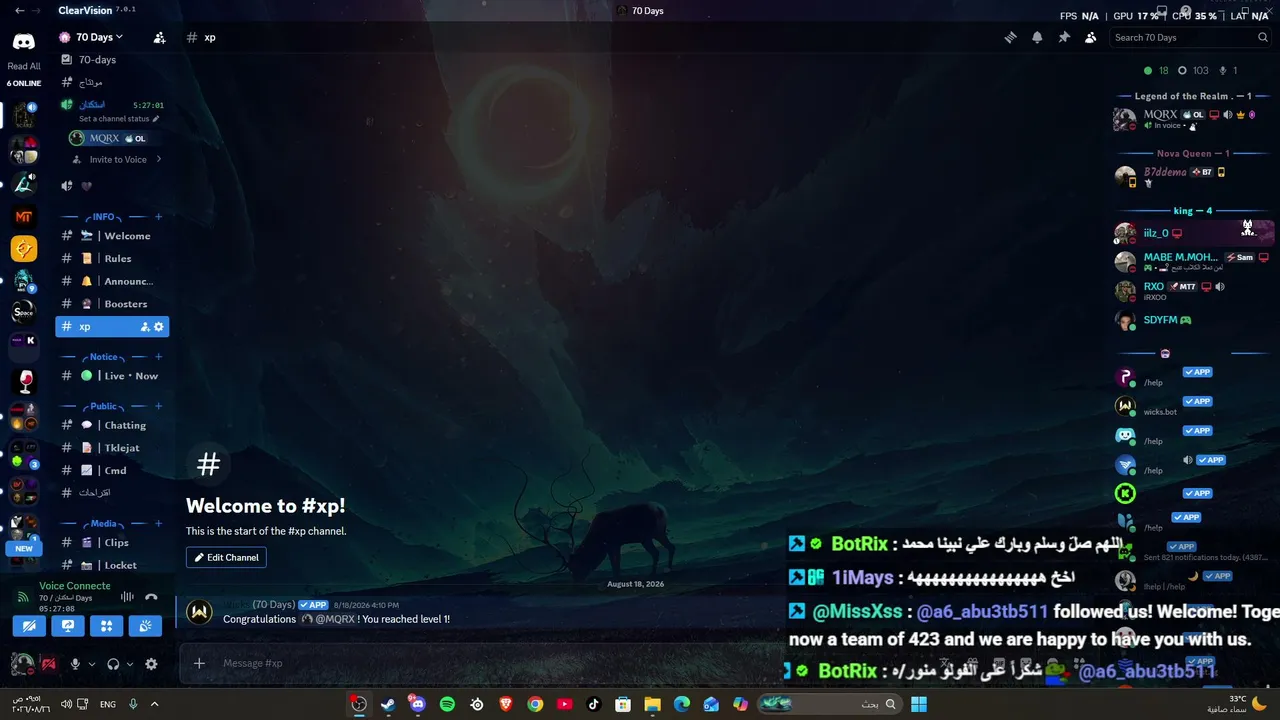Open B7ddema member profile
Viewport: 1280px width, 720px height.
point(1195,176)
